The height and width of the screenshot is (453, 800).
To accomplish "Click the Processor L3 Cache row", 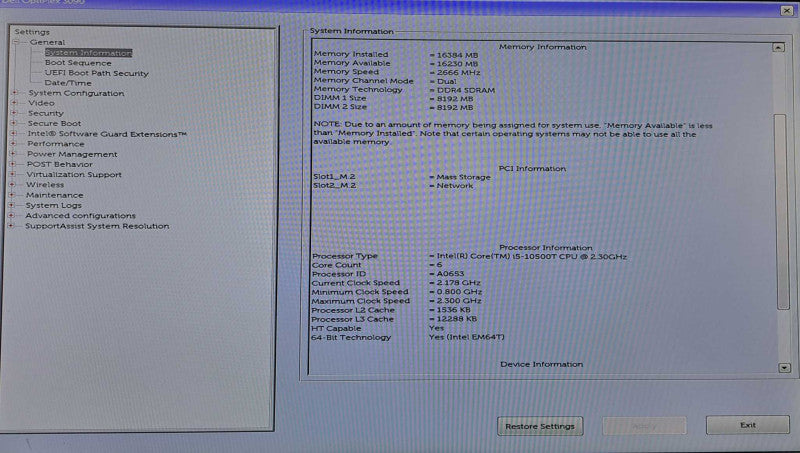I will [394, 319].
